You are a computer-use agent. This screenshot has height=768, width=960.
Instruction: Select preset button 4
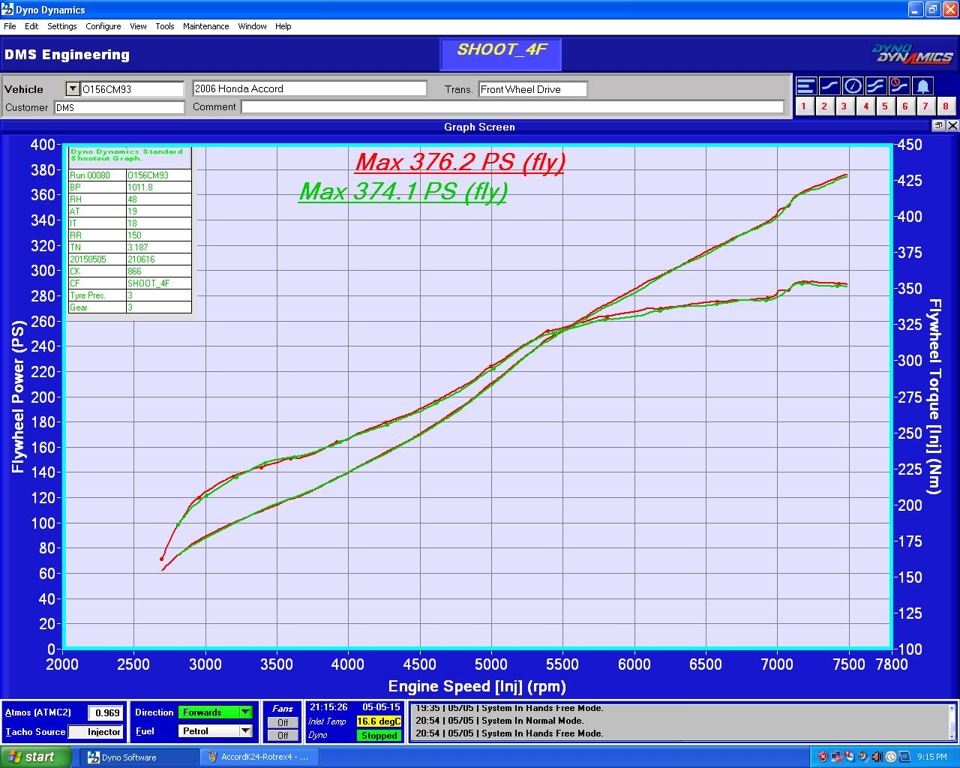(x=866, y=107)
